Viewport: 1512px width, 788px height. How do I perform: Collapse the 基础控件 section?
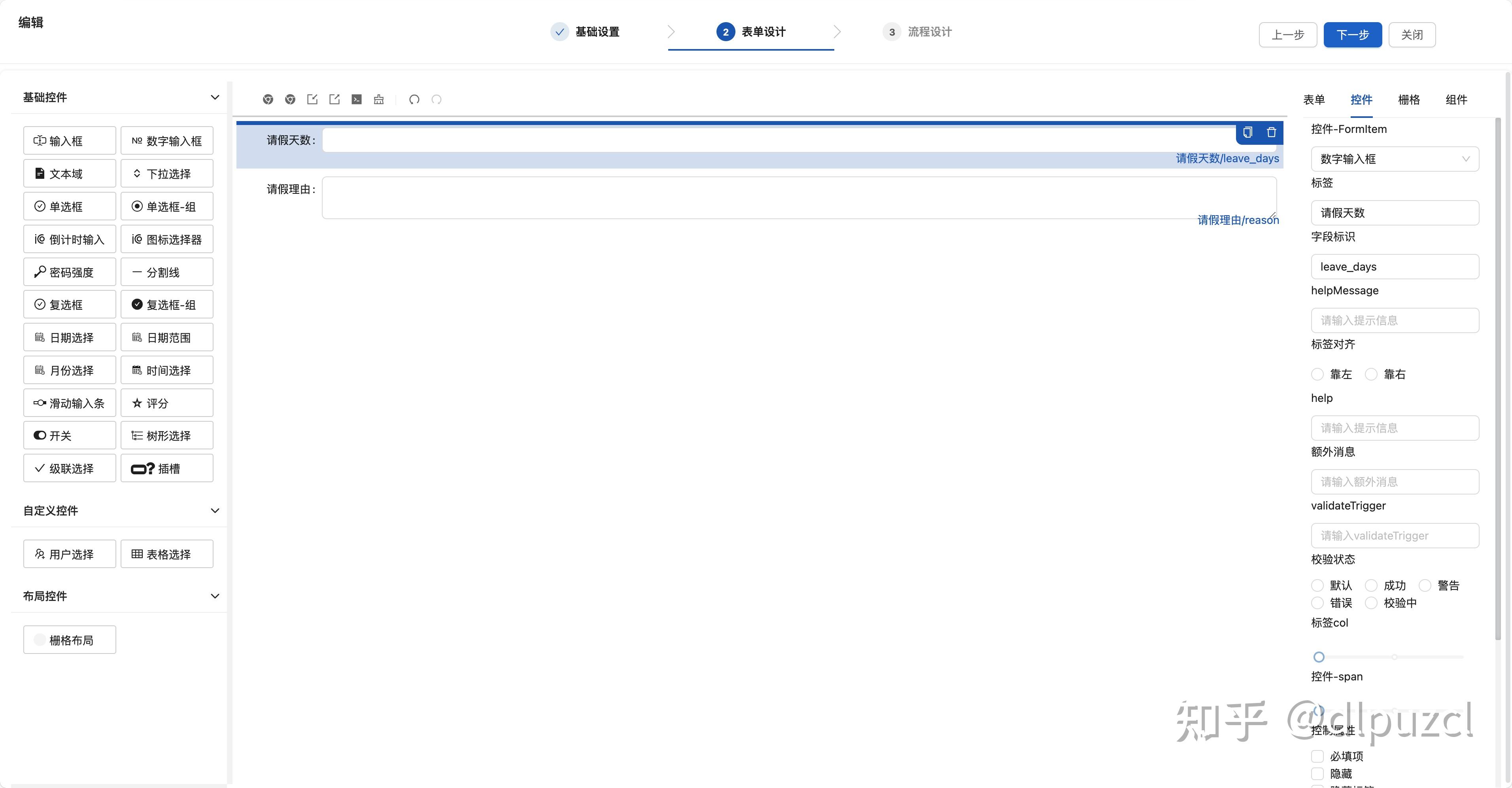tap(215, 97)
